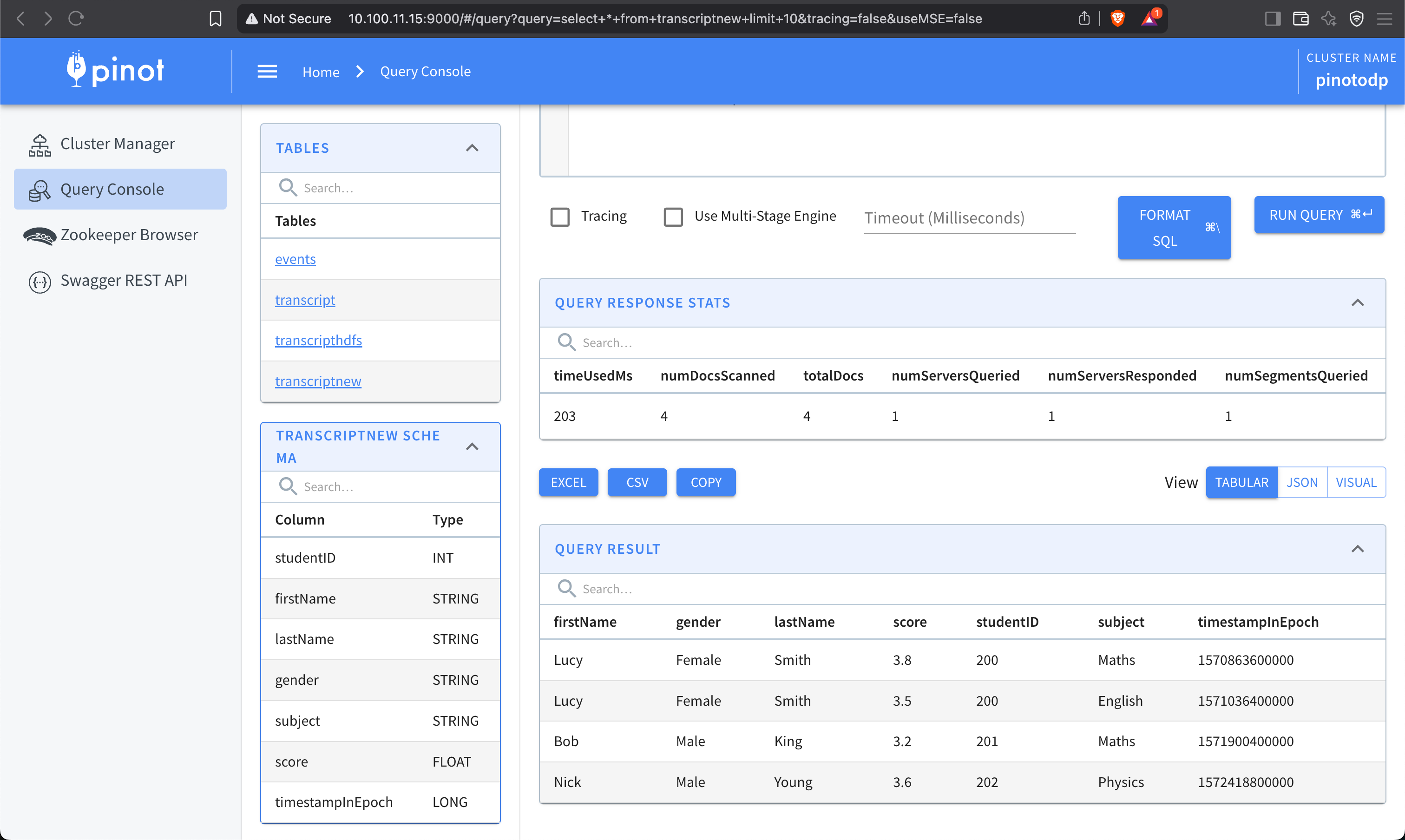Click the studentID result column header
Screen dimensions: 1405x840
pos(1007,622)
